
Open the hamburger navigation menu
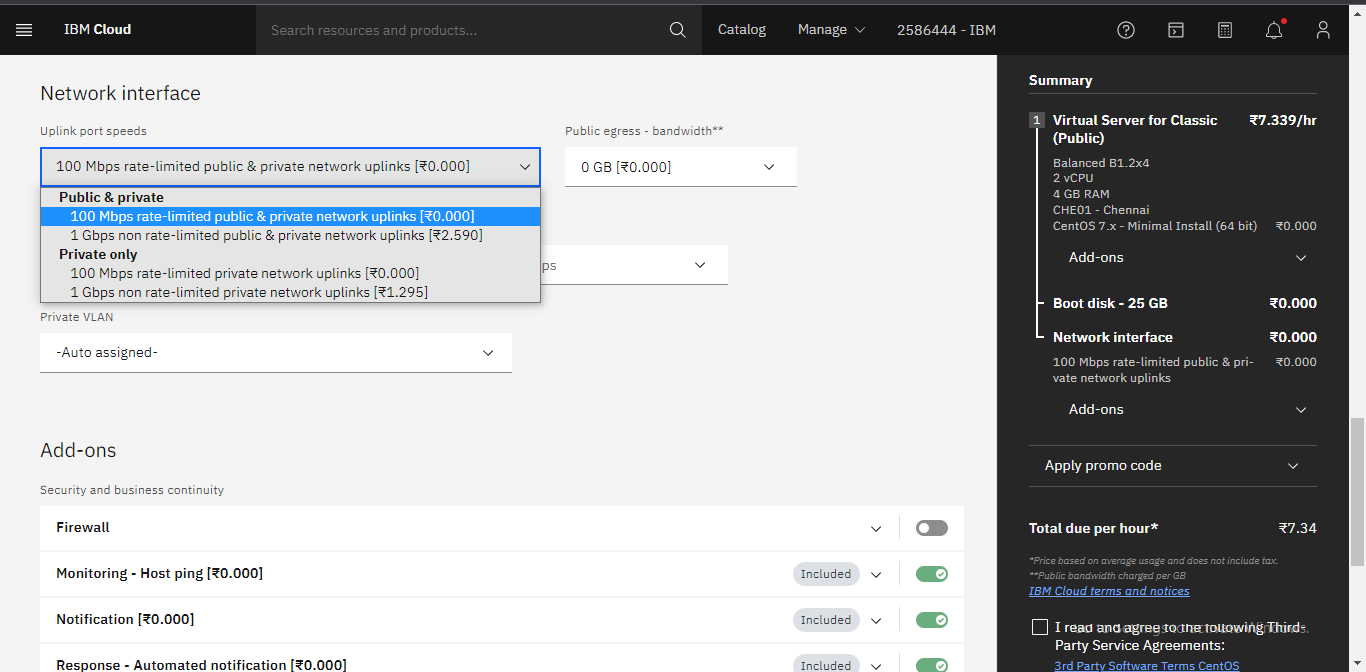(24, 29)
